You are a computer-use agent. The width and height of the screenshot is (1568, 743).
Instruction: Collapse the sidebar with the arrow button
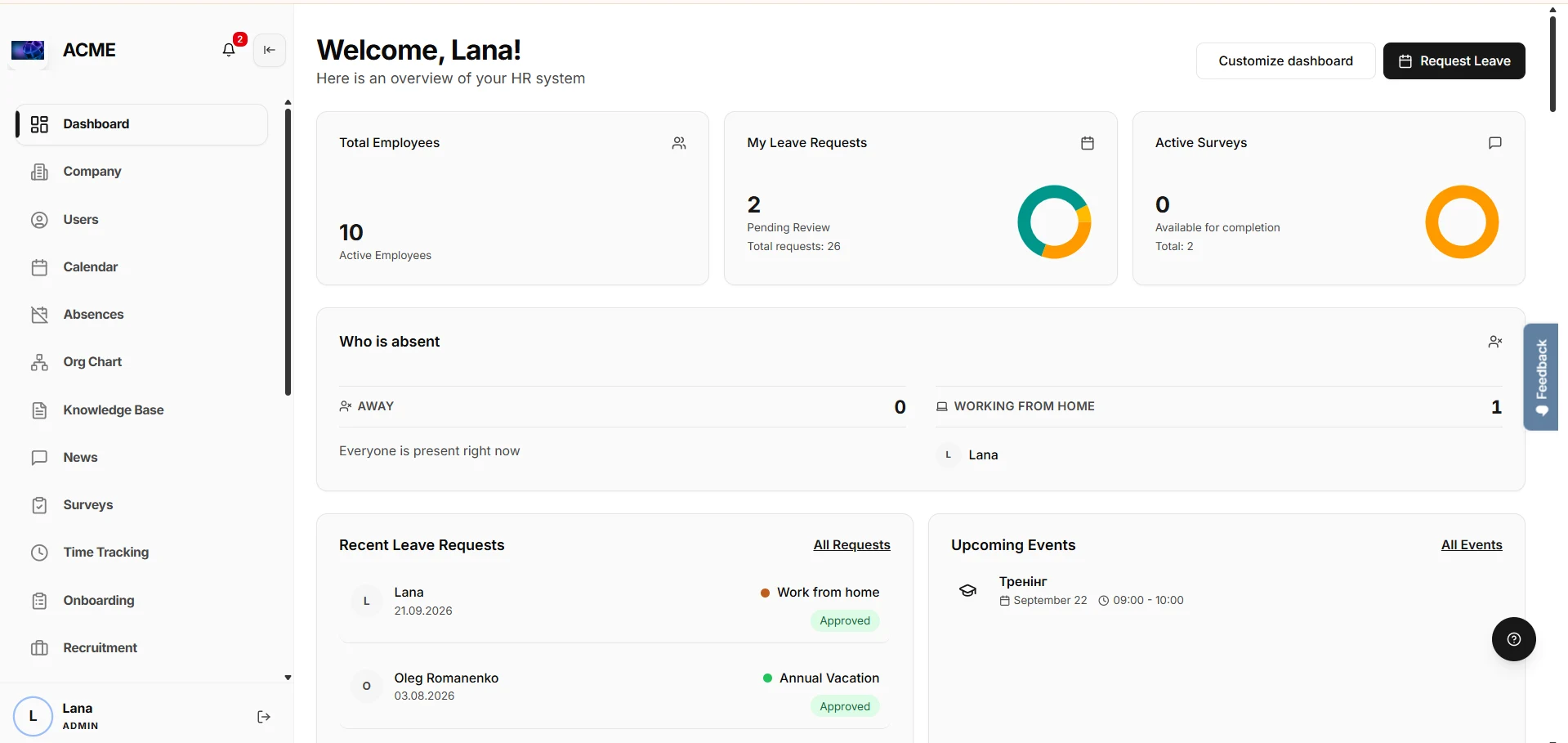tap(270, 50)
